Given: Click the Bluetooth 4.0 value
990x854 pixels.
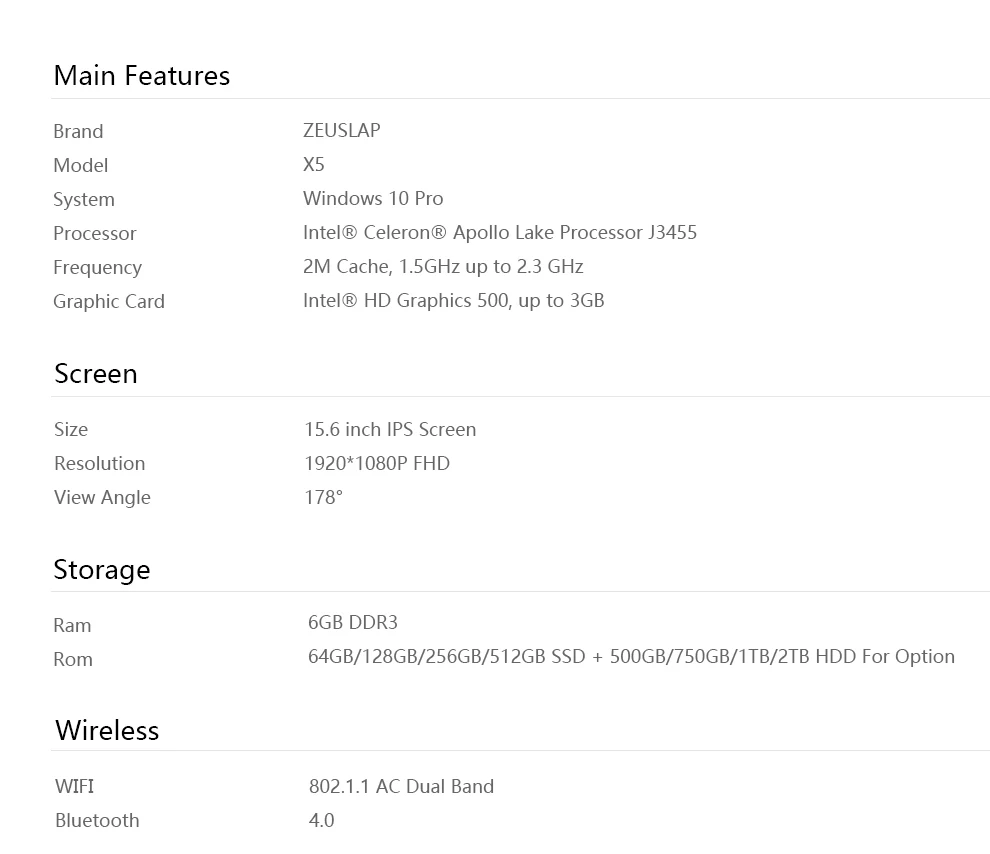Looking at the screenshot, I should tap(321, 821).
